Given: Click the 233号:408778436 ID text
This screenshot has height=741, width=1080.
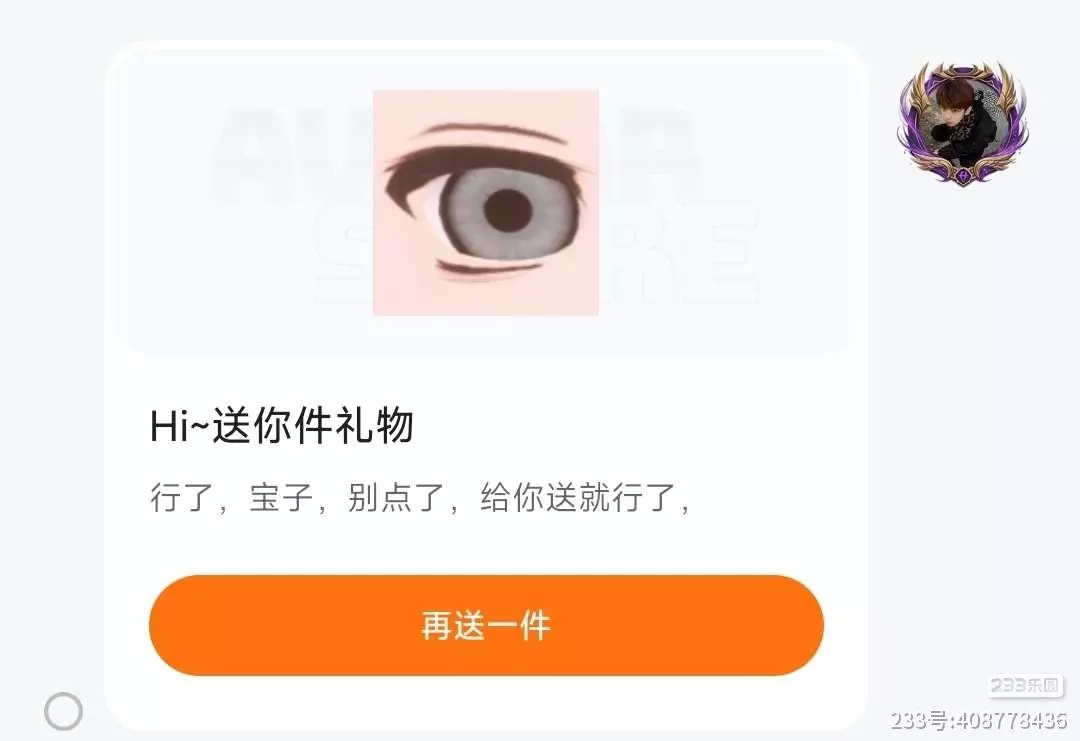Looking at the screenshot, I should coord(979,720).
